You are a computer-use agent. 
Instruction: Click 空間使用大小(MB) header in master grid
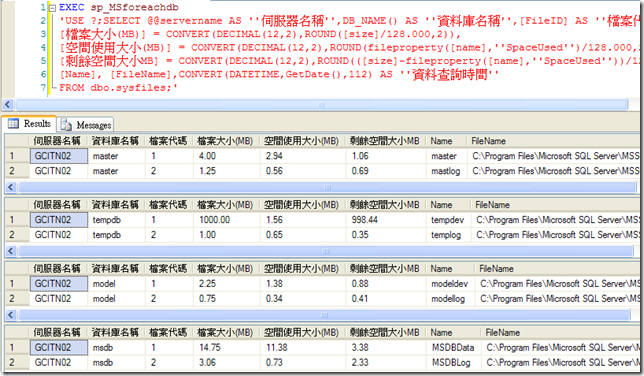pos(303,141)
